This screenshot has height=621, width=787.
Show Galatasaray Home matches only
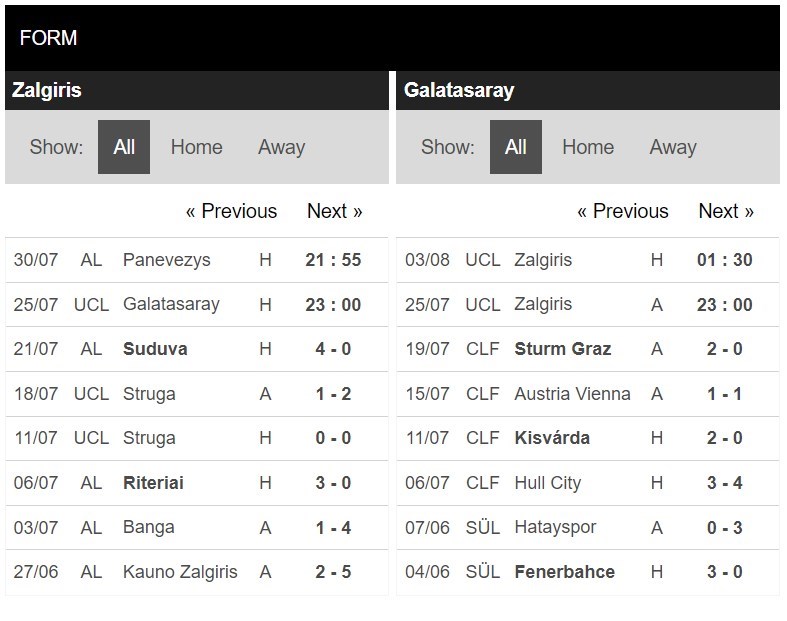pyautogui.click(x=588, y=147)
